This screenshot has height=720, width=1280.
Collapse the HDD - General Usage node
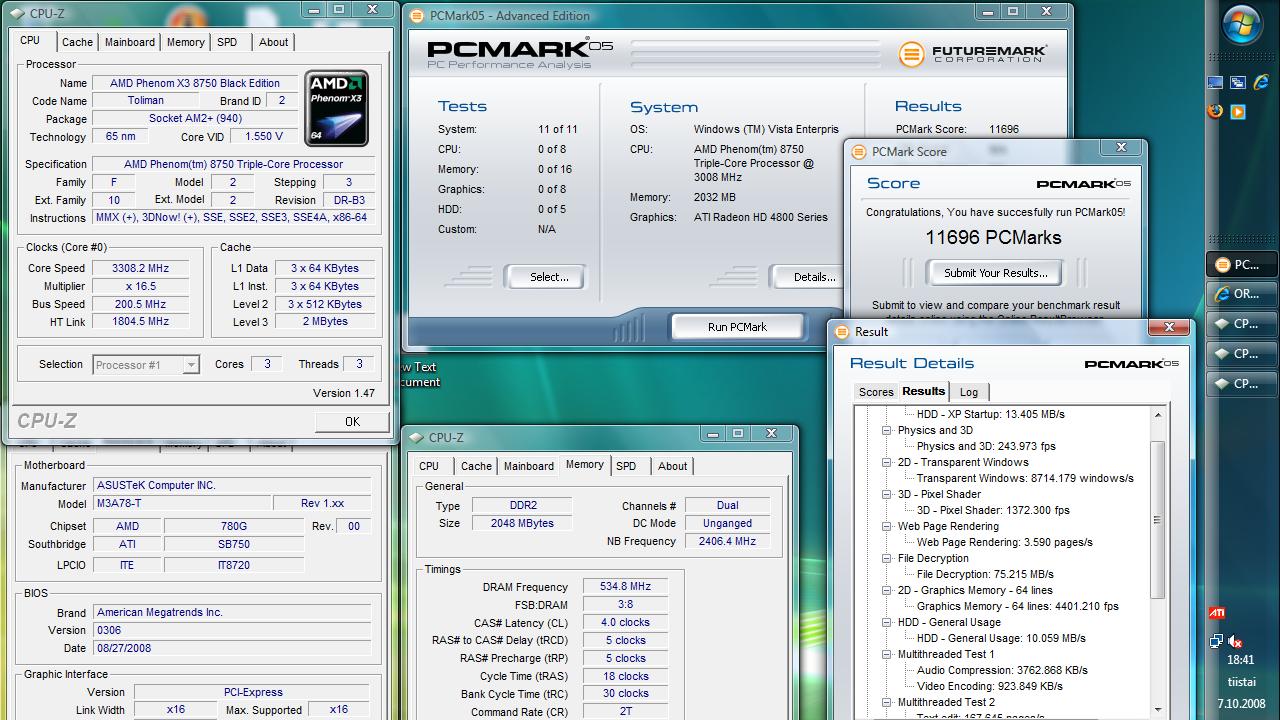point(886,622)
